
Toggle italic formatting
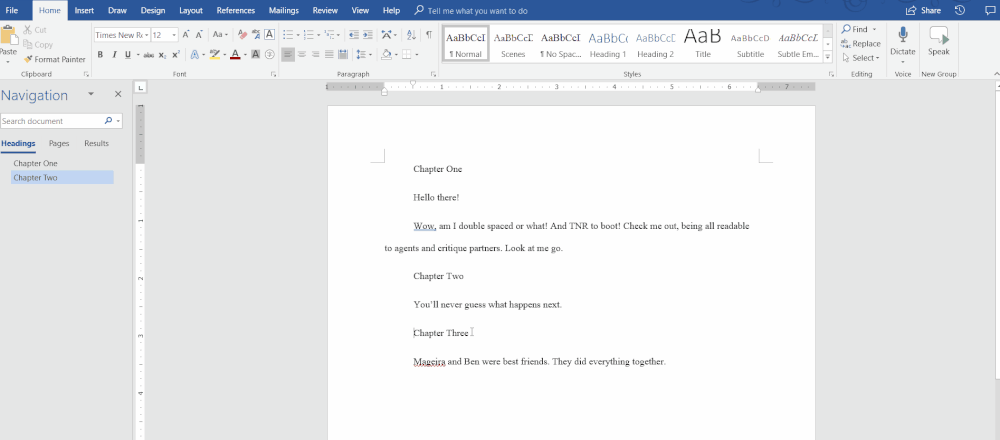click(x=114, y=55)
